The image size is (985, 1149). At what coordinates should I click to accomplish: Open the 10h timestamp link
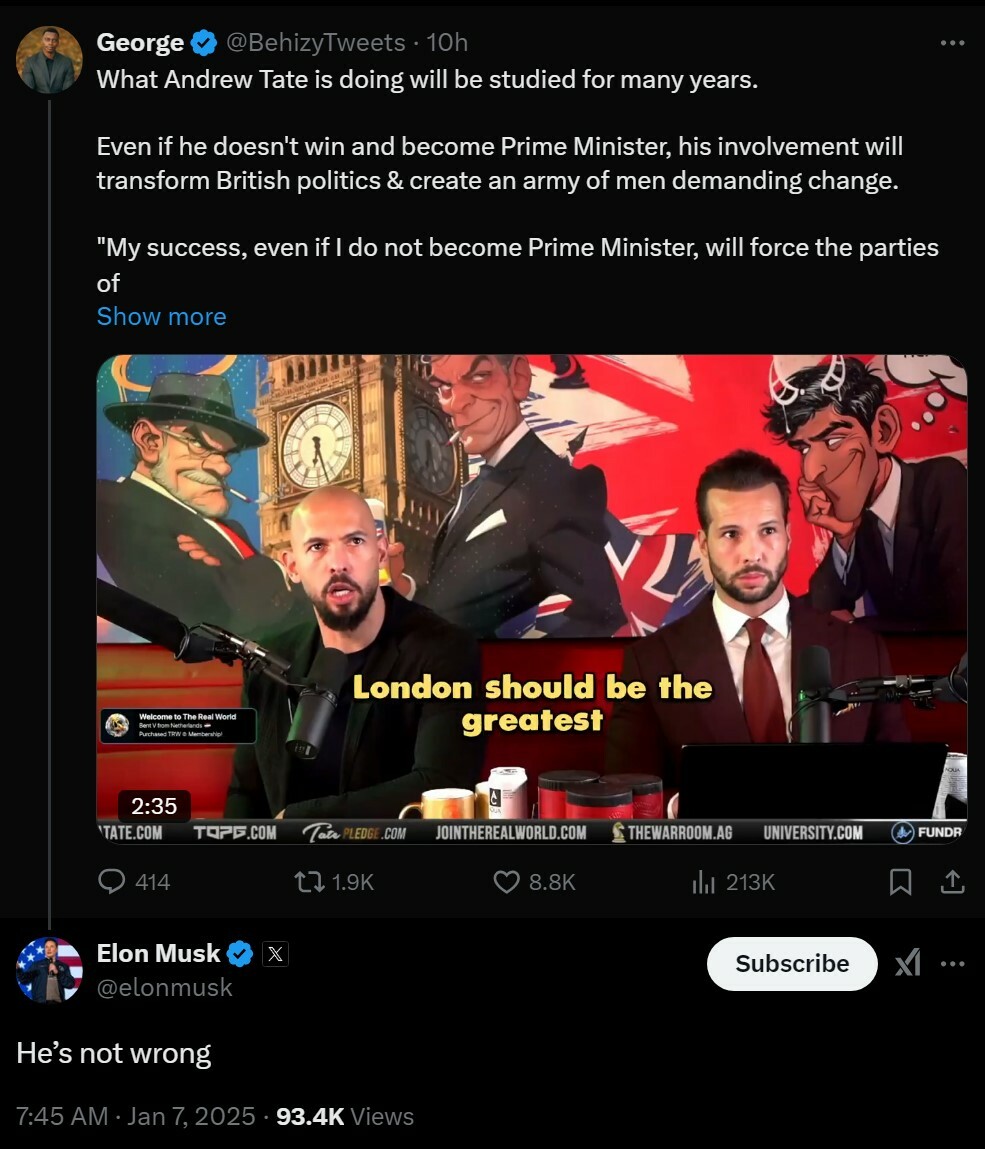click(x=447, y=43)
